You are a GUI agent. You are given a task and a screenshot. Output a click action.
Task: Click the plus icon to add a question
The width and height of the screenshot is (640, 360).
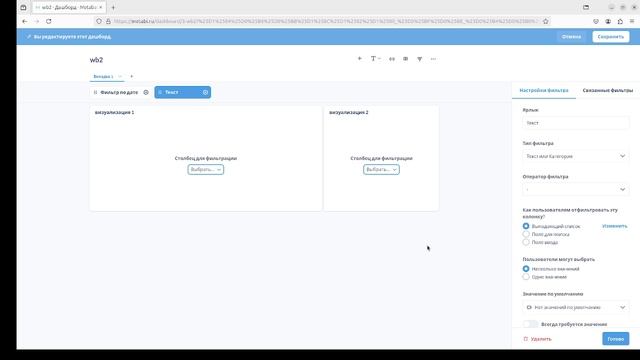pos(360,59)
